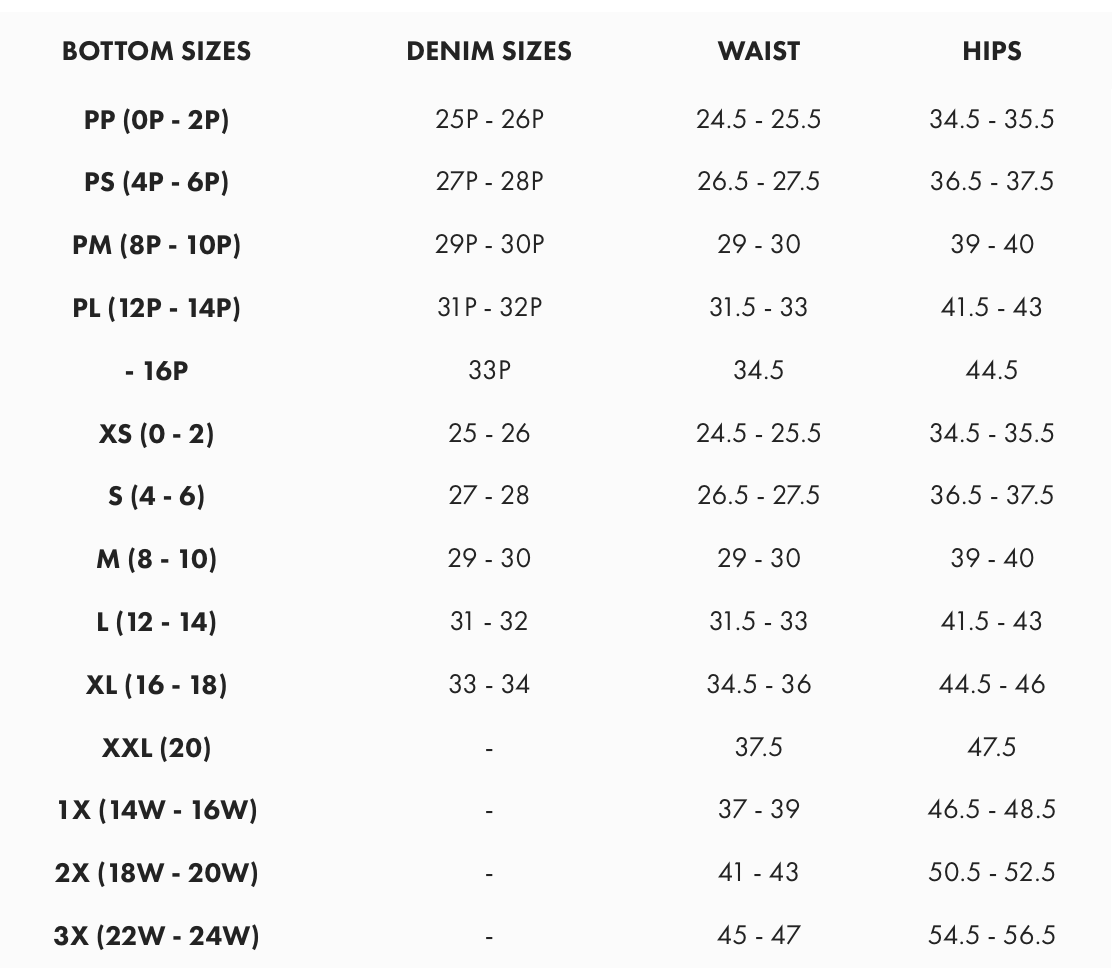Select the XS (0 - 2) size label
Viewport: 1120px width, 976px height.
click(157, 433)
